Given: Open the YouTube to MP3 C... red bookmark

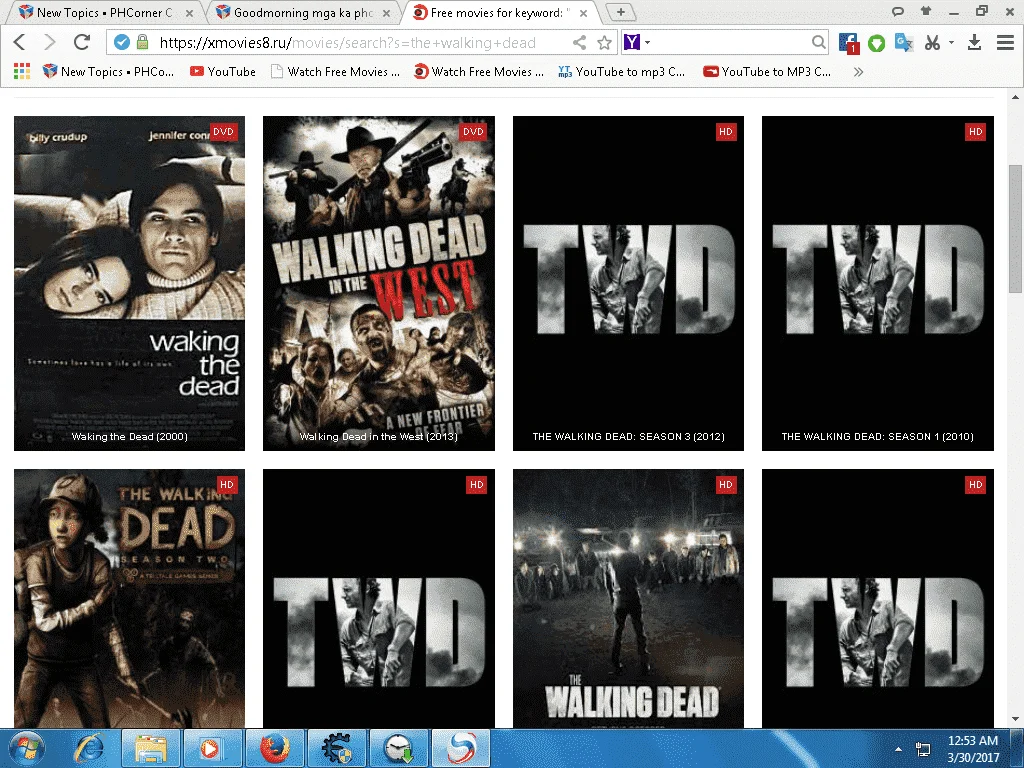Looking at the screenshot, I should click(767, 72).
